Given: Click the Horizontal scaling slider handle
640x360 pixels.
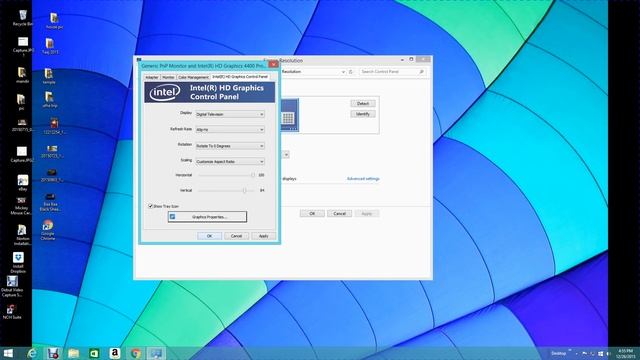Looking at the screenshot, I should click(253, 175).
